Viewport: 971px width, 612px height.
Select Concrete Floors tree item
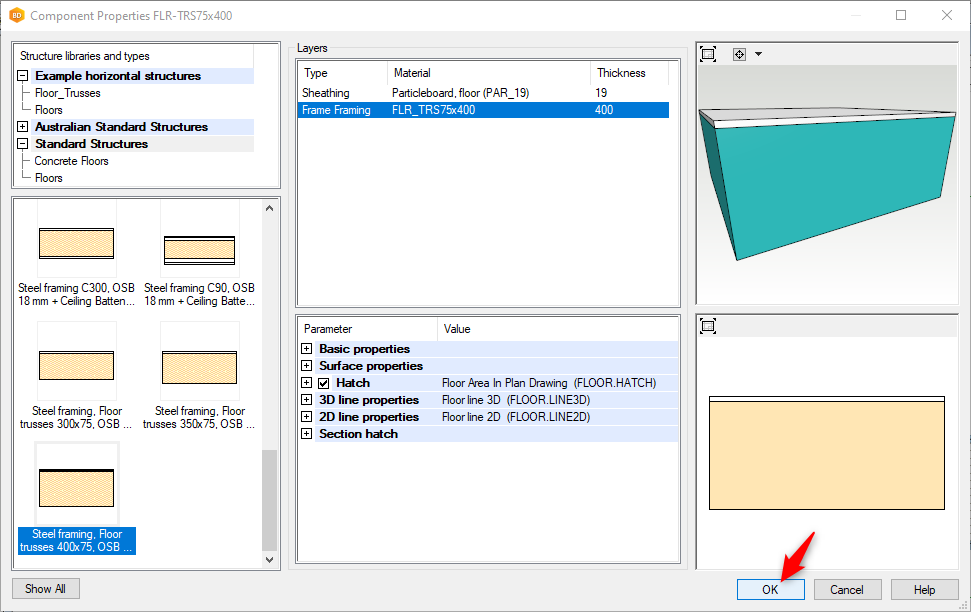tap(71, 161)
